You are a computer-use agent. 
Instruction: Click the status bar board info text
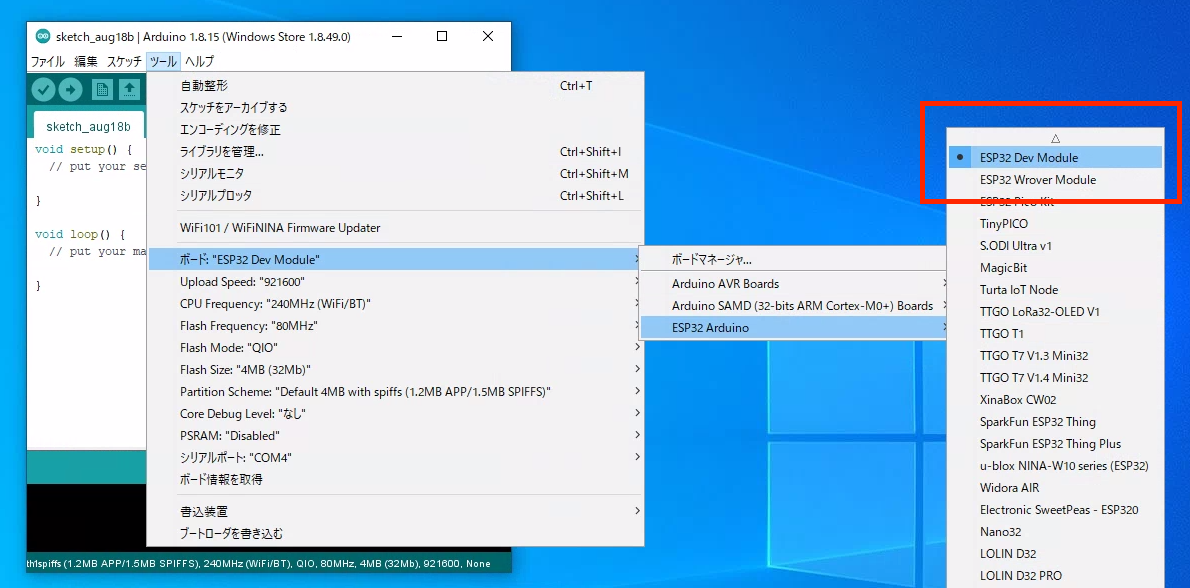[259, 564]
